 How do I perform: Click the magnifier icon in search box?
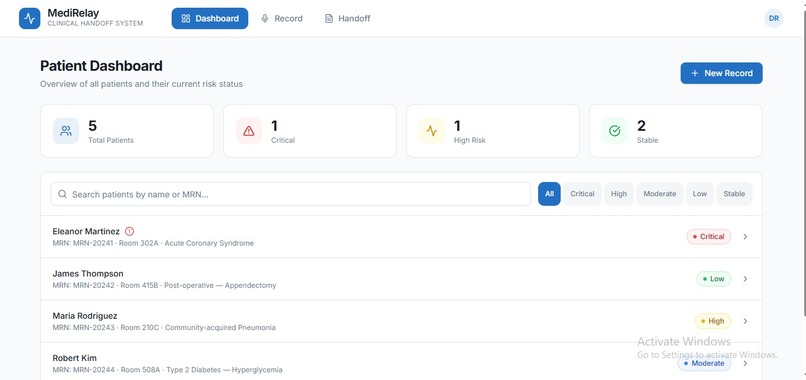tap(62, 194)
